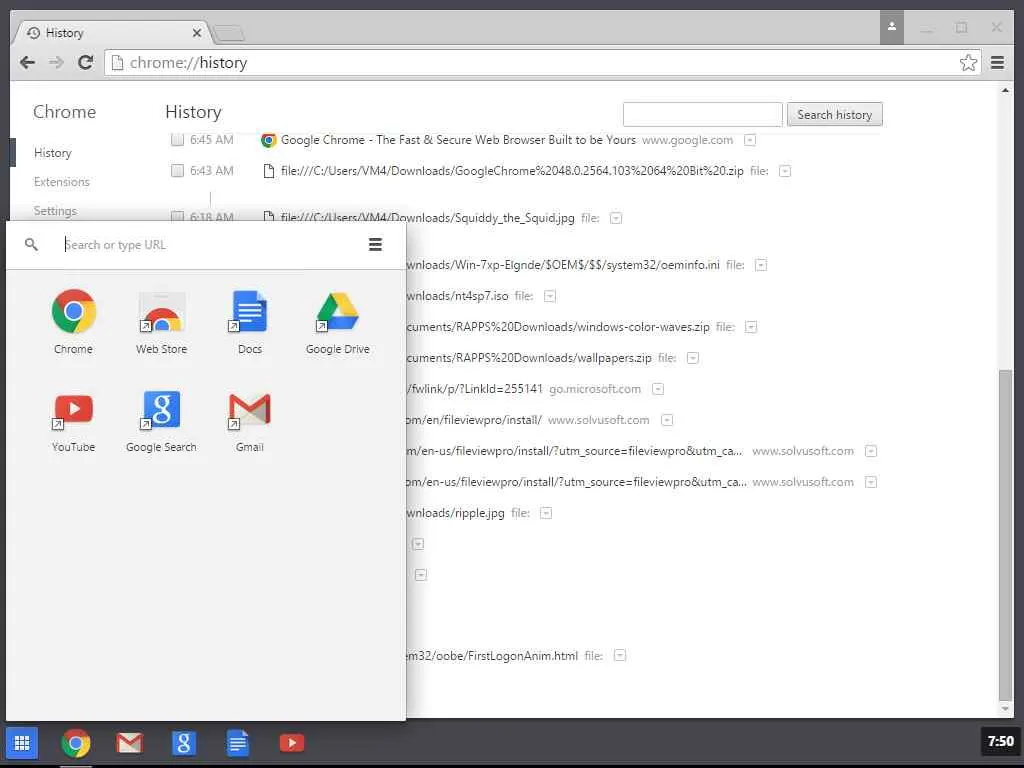Open dropdown for Squiddy_the_Squid.jpg entry

click(x=616, y=218)
